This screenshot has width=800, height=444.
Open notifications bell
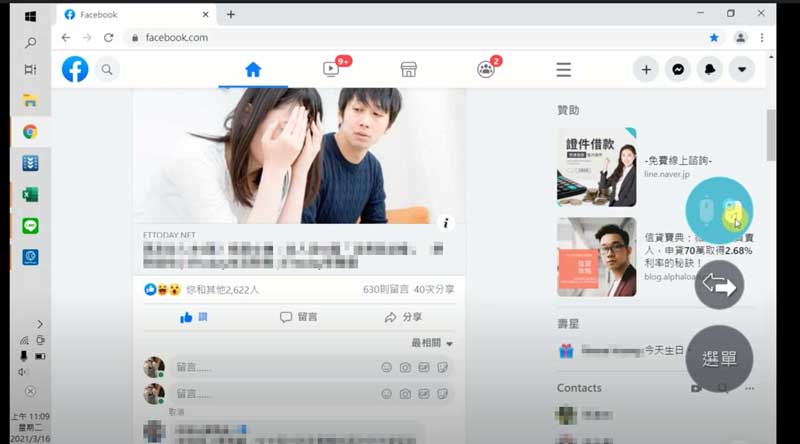[710, 69]
